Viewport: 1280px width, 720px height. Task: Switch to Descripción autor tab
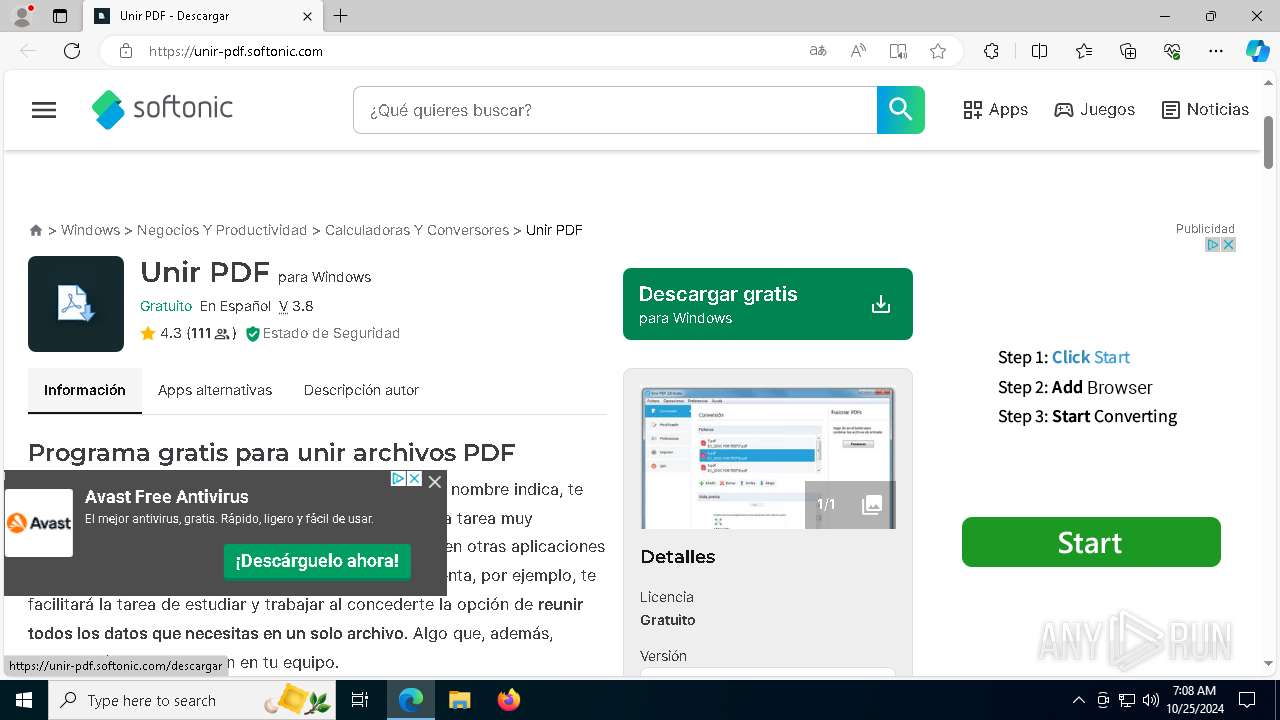tap(361, 390)
